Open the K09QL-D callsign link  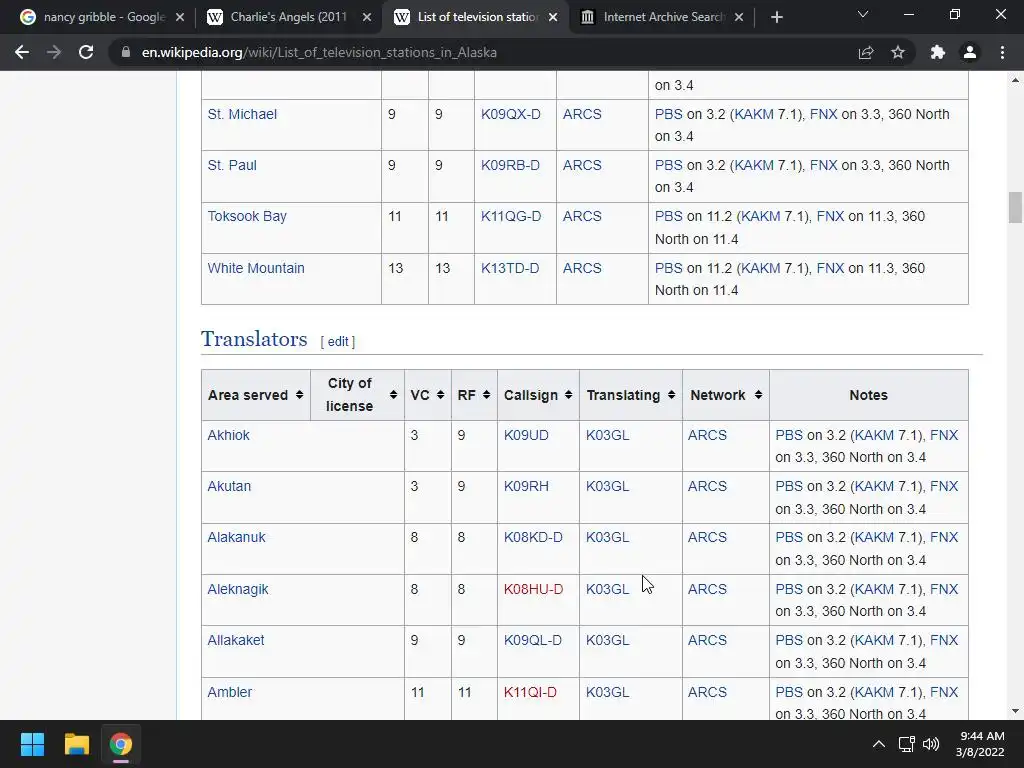(x=533, y=640)
